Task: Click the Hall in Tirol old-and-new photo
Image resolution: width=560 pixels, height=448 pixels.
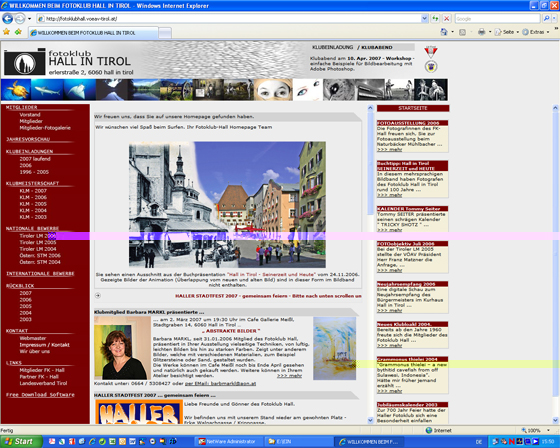Action: [227, 205]
